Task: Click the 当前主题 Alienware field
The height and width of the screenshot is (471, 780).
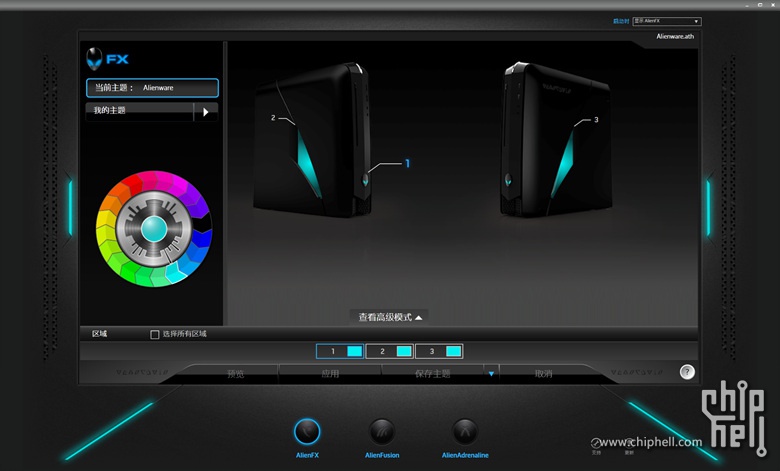Action: pos(152,88)
